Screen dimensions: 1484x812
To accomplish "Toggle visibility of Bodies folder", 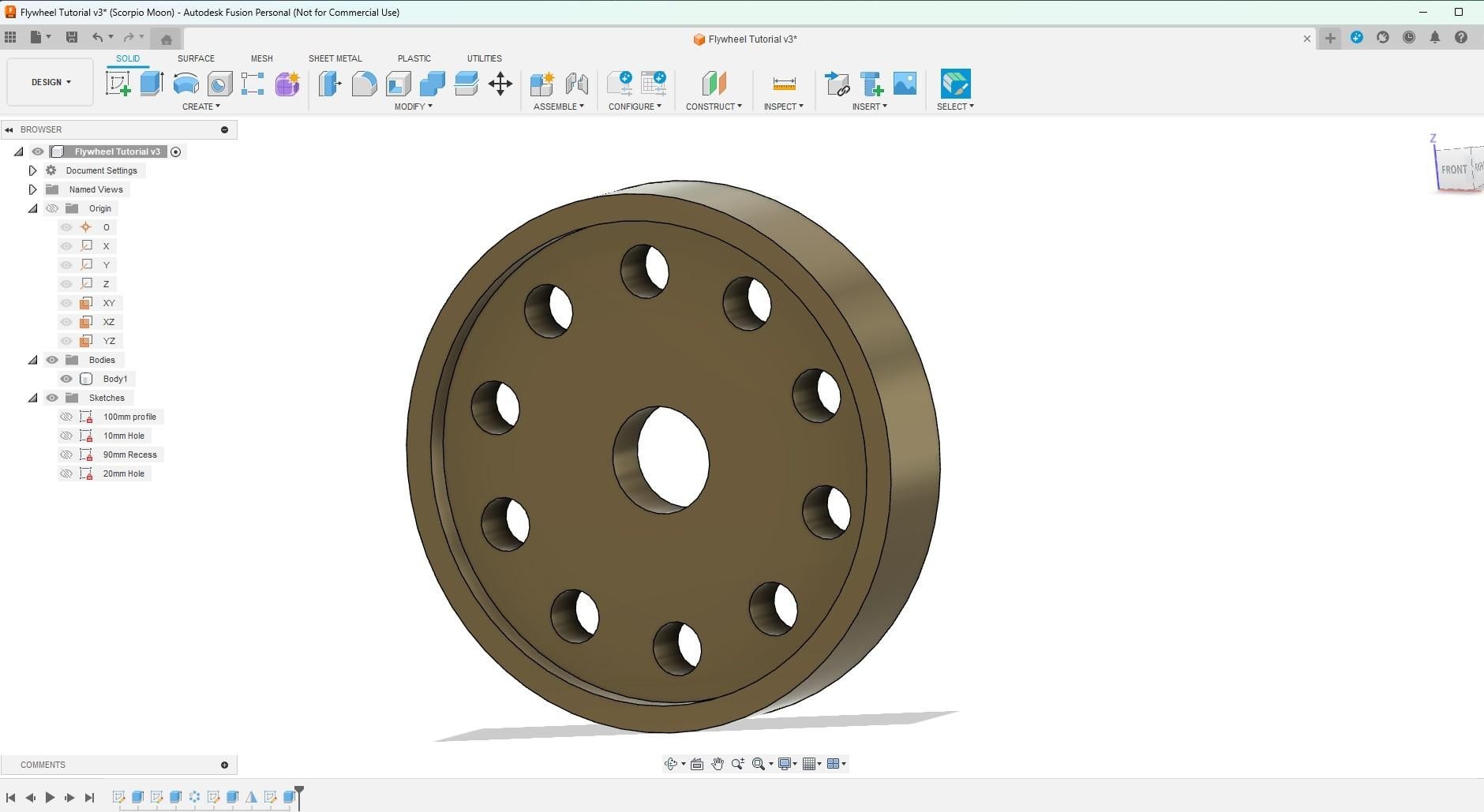I will [52, 360].
